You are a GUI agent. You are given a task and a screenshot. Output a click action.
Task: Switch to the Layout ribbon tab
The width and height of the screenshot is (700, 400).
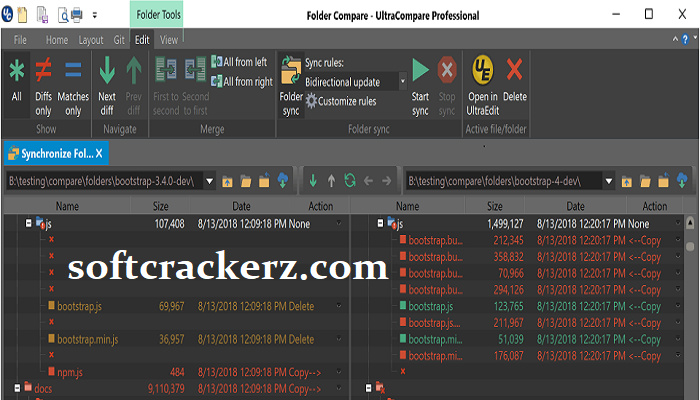point(91,40)
